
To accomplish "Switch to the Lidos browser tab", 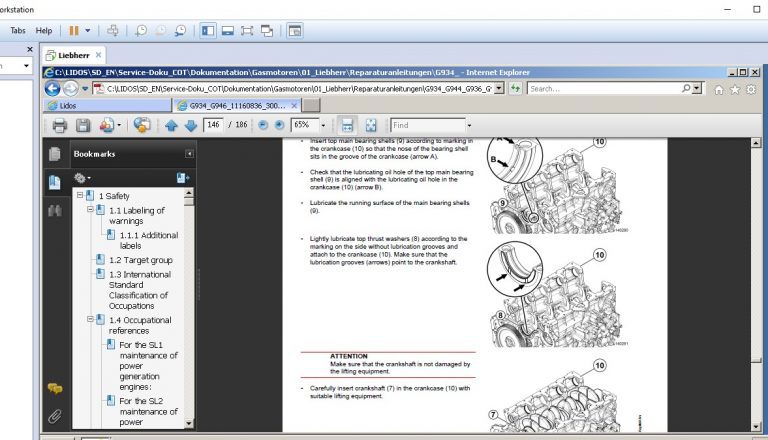I will click(x=109, y=105).
